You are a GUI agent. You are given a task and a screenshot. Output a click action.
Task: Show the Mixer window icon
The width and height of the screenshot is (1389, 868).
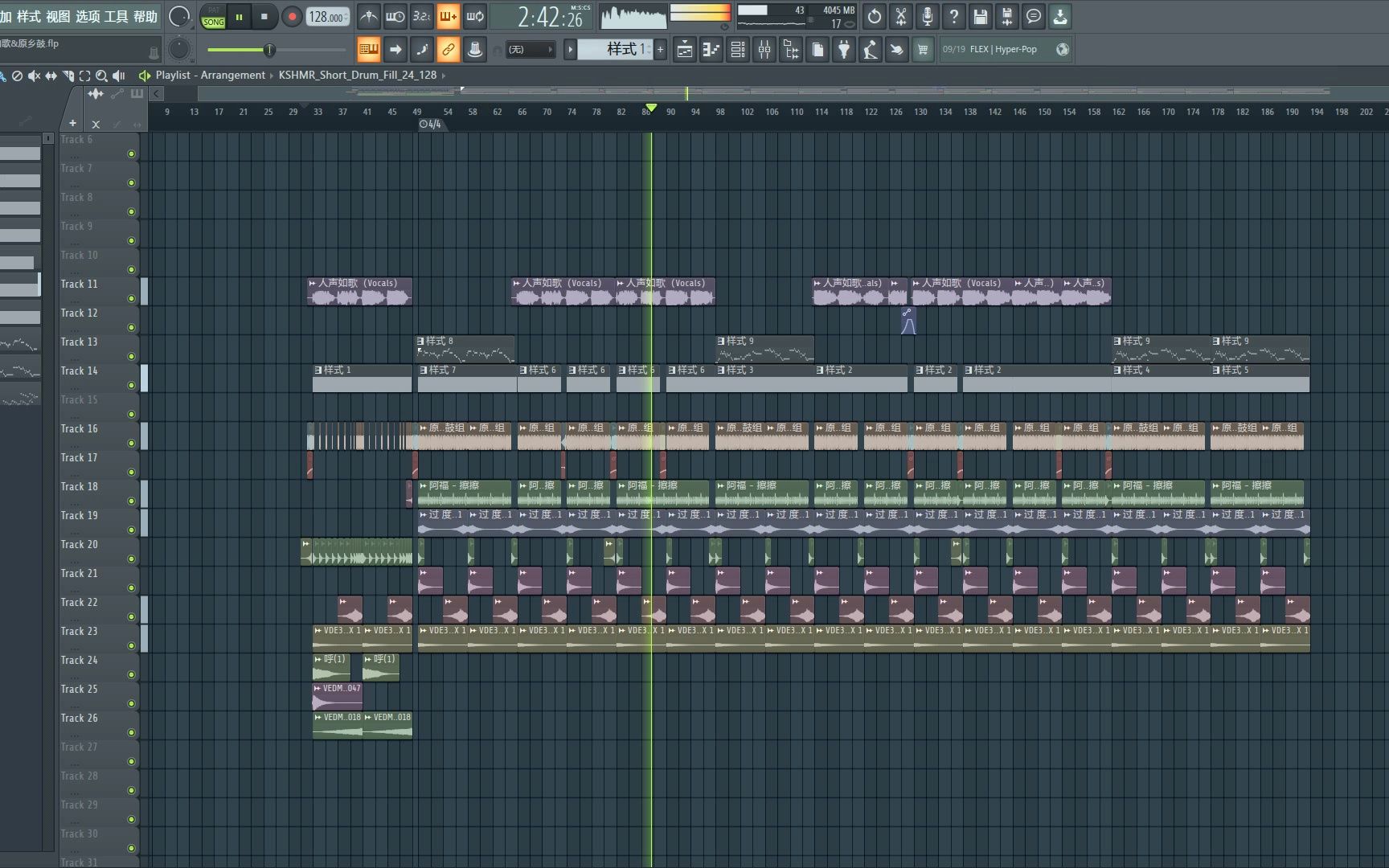764,50
